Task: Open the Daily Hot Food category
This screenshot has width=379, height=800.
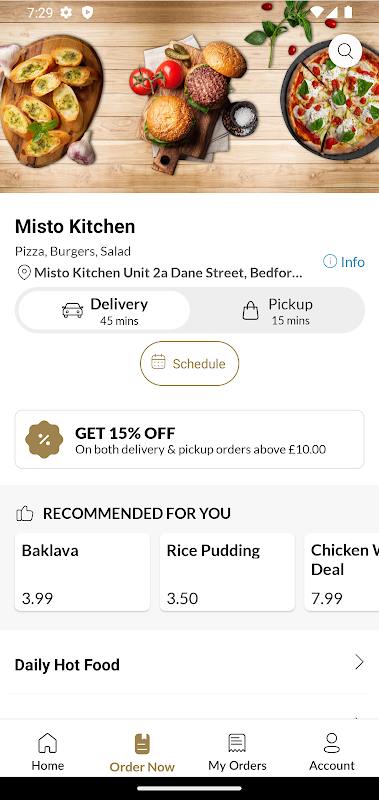Action: pyautogui.click(x=189, y=664)
